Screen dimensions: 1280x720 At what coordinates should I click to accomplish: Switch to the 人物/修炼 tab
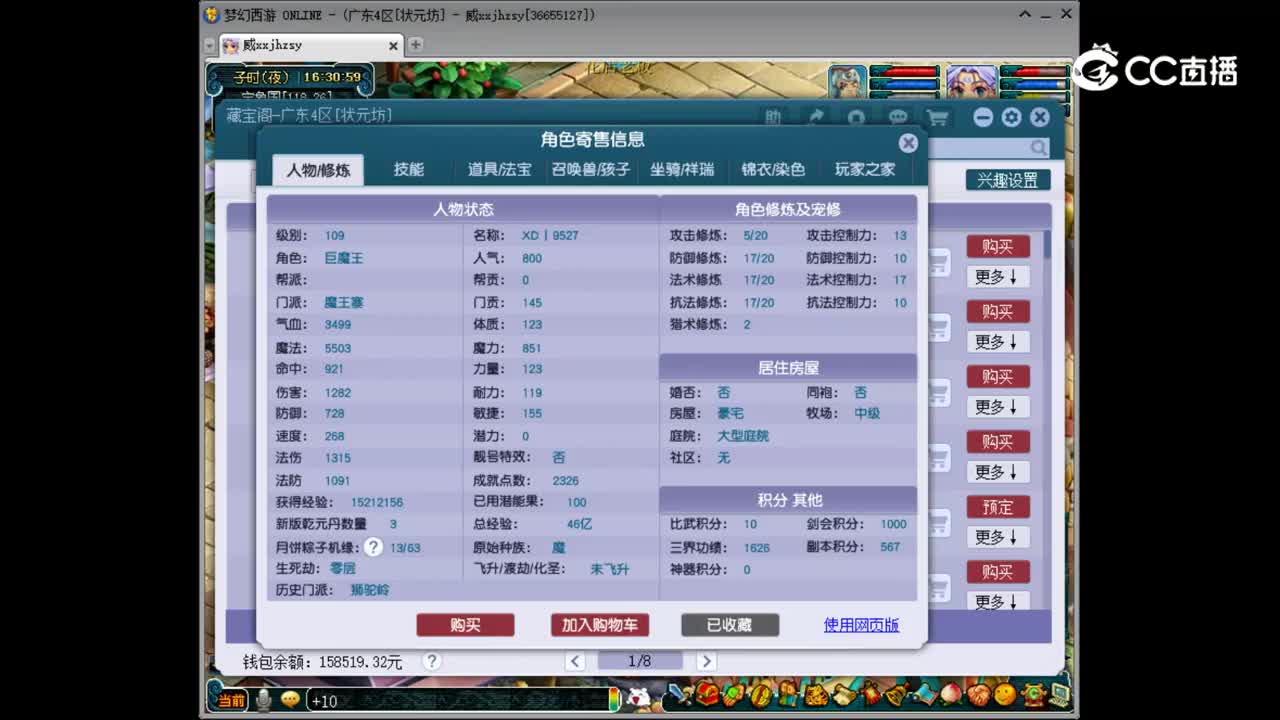[x=318, y=170]
